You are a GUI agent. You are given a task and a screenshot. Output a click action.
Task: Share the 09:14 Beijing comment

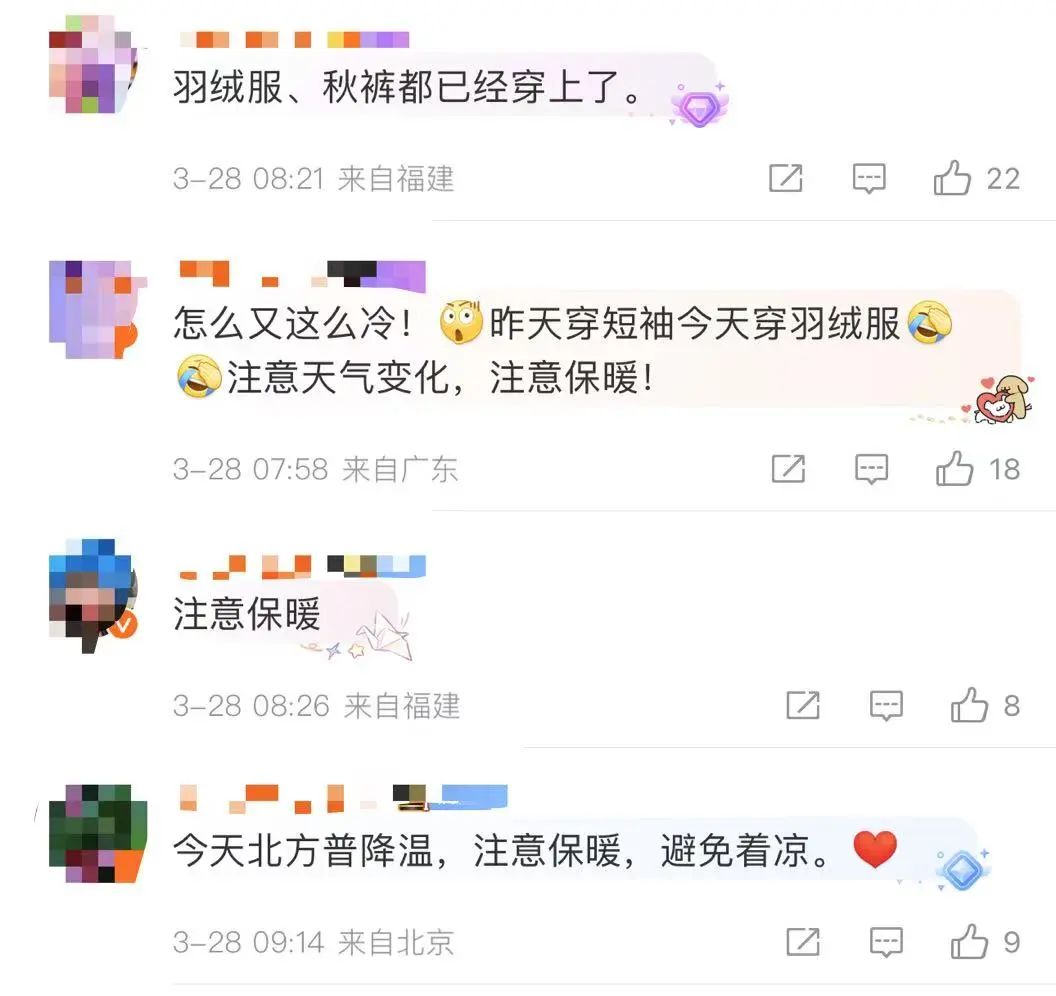[803, 941]
